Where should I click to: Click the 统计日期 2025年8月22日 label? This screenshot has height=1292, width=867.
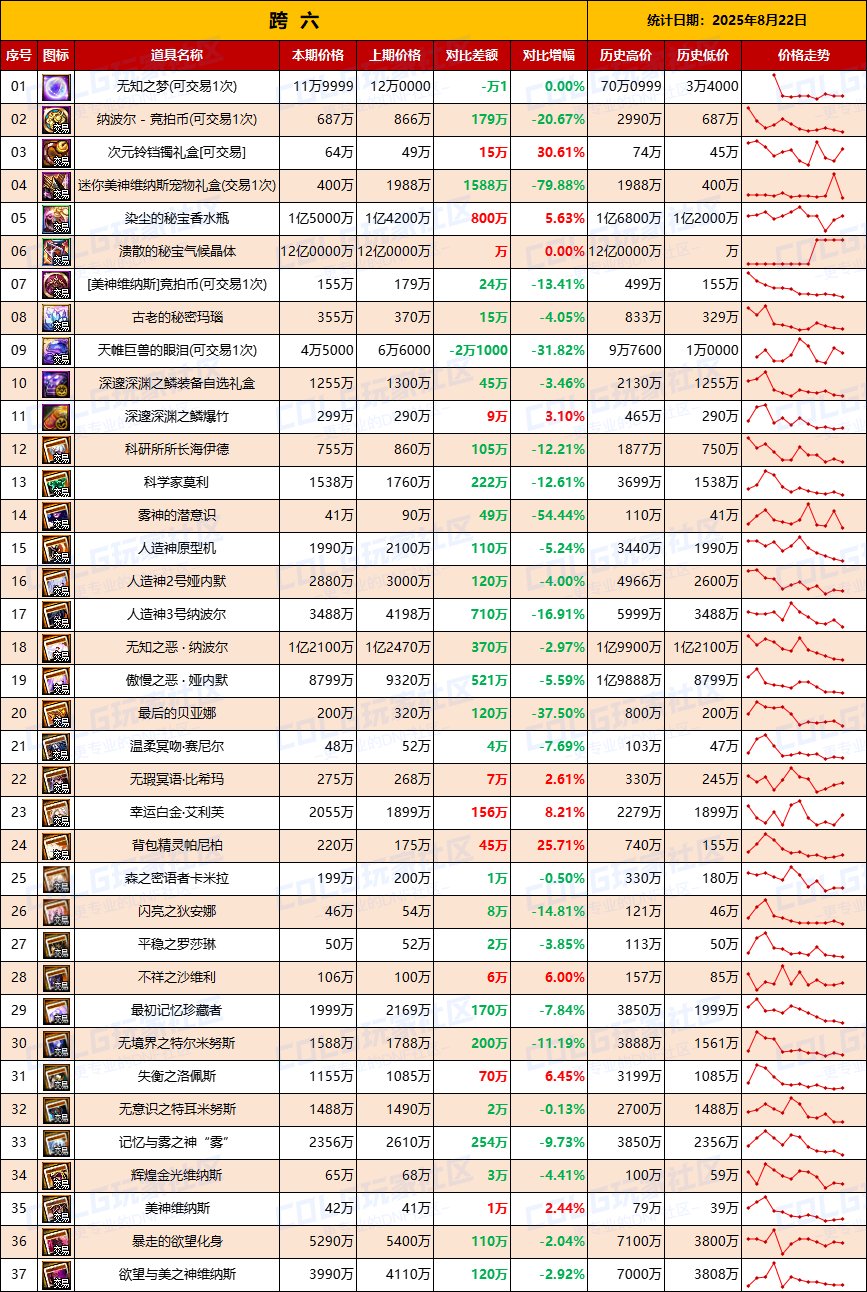tap(727, 20)
